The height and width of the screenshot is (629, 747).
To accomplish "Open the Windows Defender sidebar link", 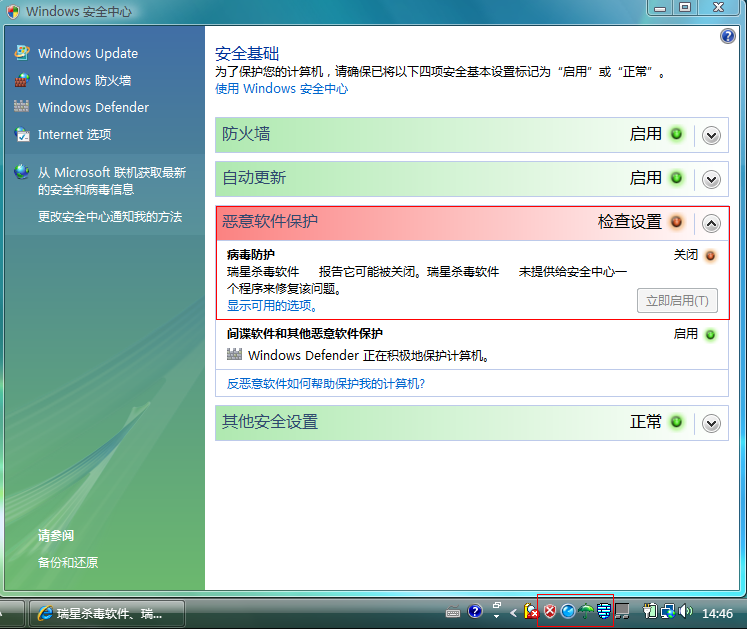I will (93, 107).
